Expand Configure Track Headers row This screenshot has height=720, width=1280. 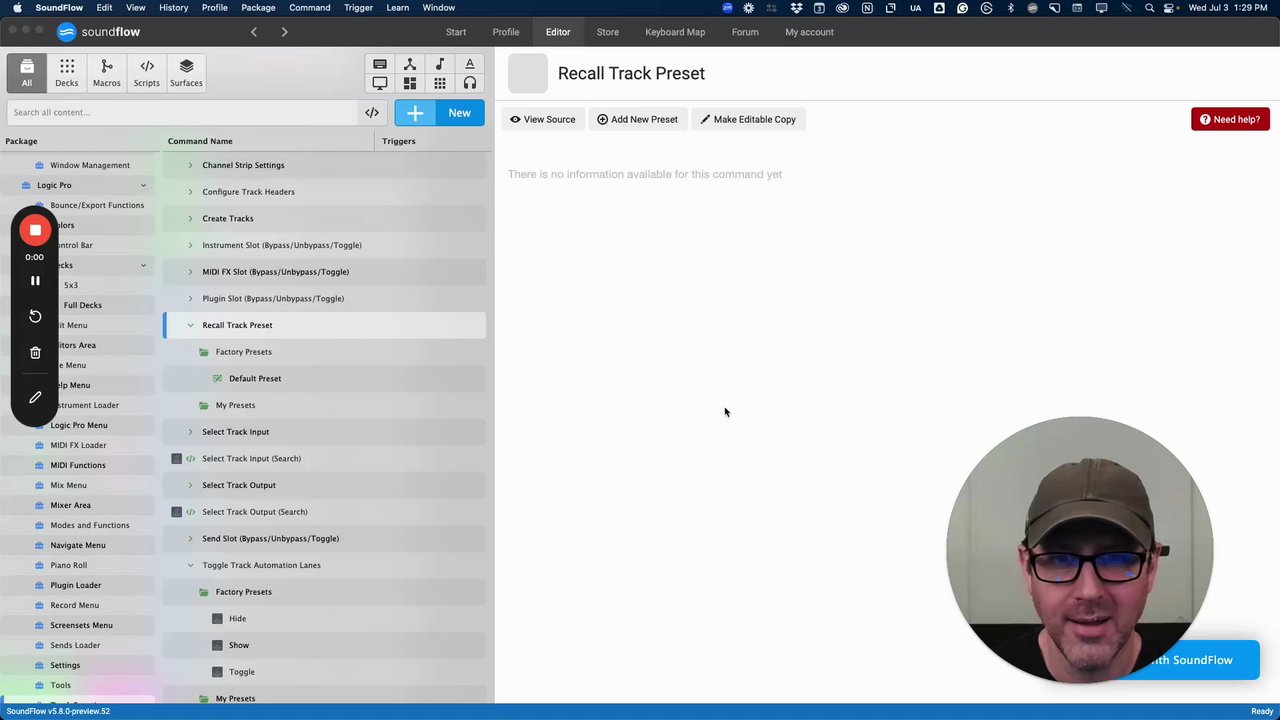click(x=190, y=192)
